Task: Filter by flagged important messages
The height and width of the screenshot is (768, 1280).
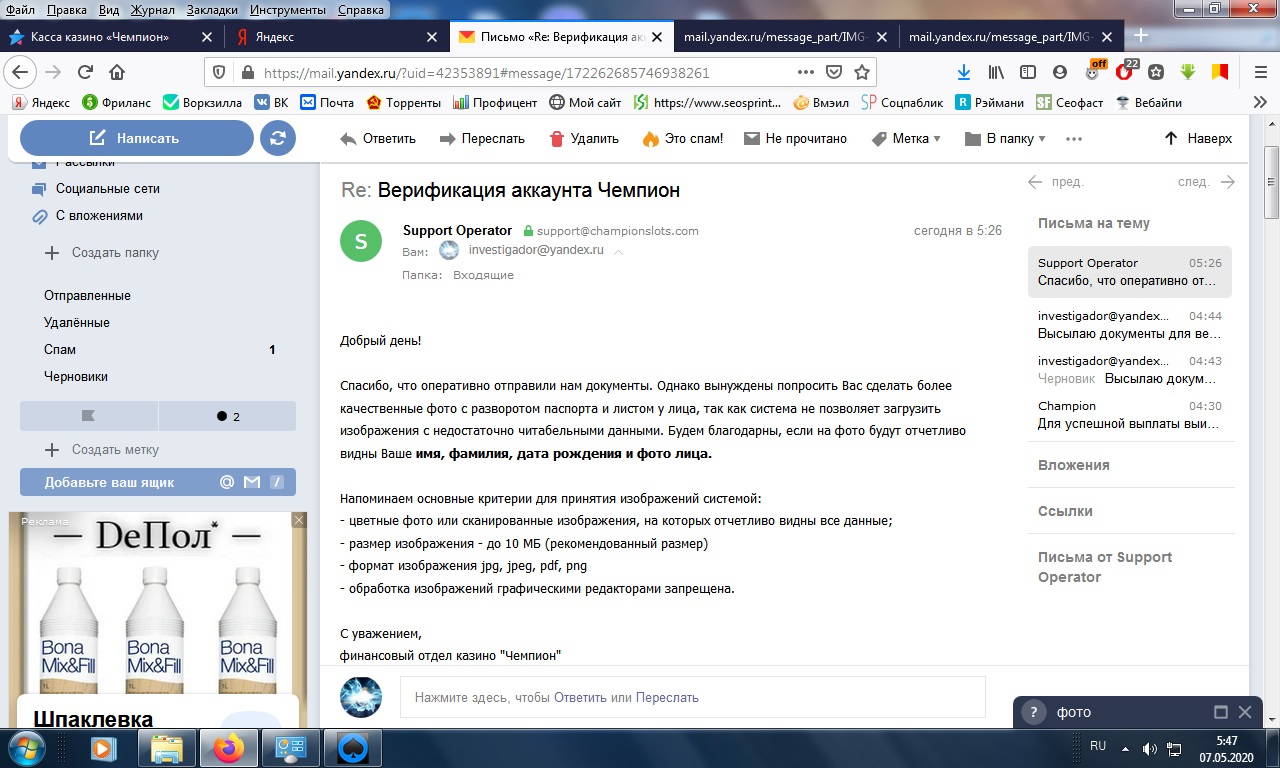Action: pyautogui.click(x=88, y=416)
